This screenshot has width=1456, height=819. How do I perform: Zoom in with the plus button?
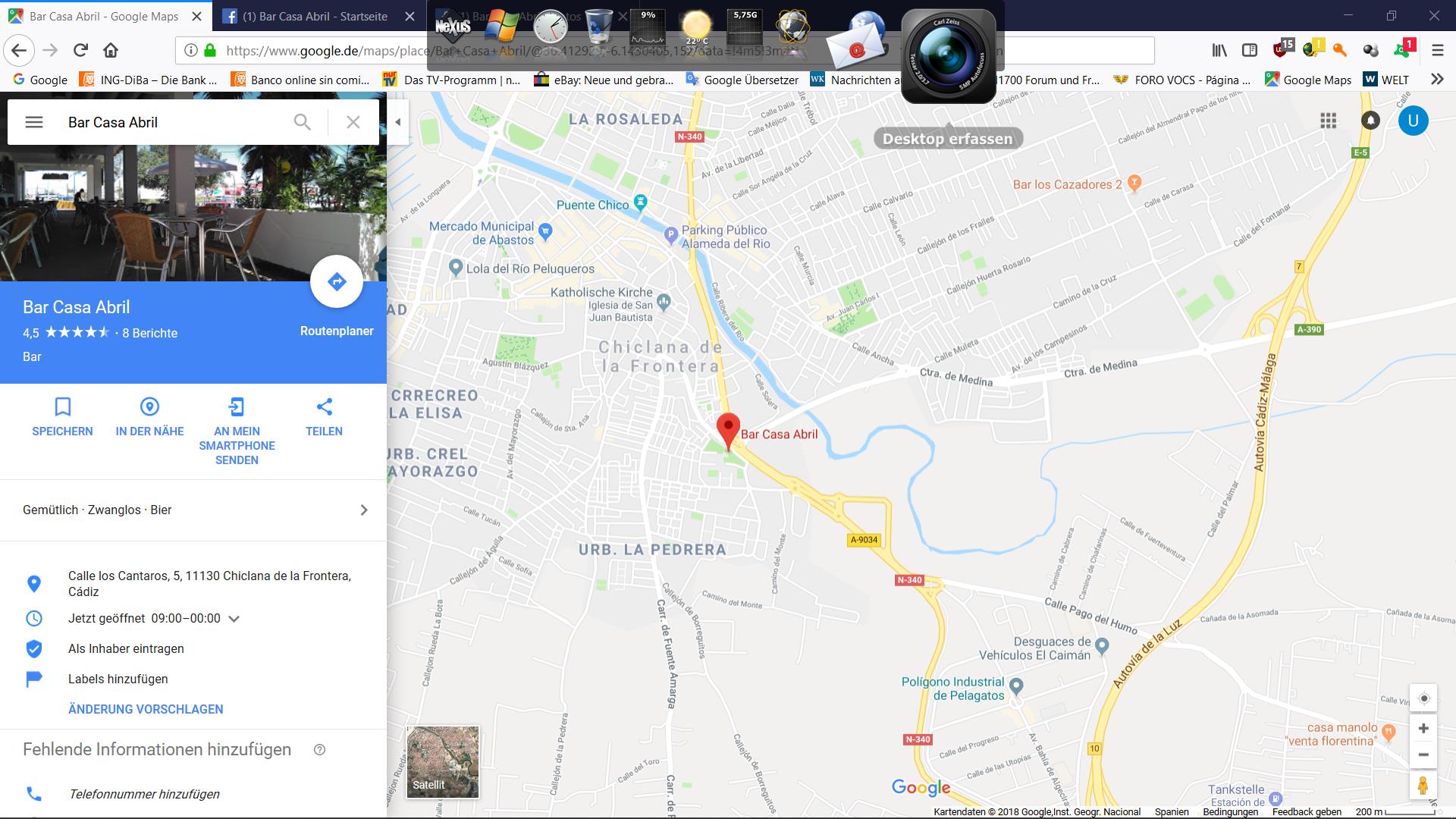[1423, 729]
